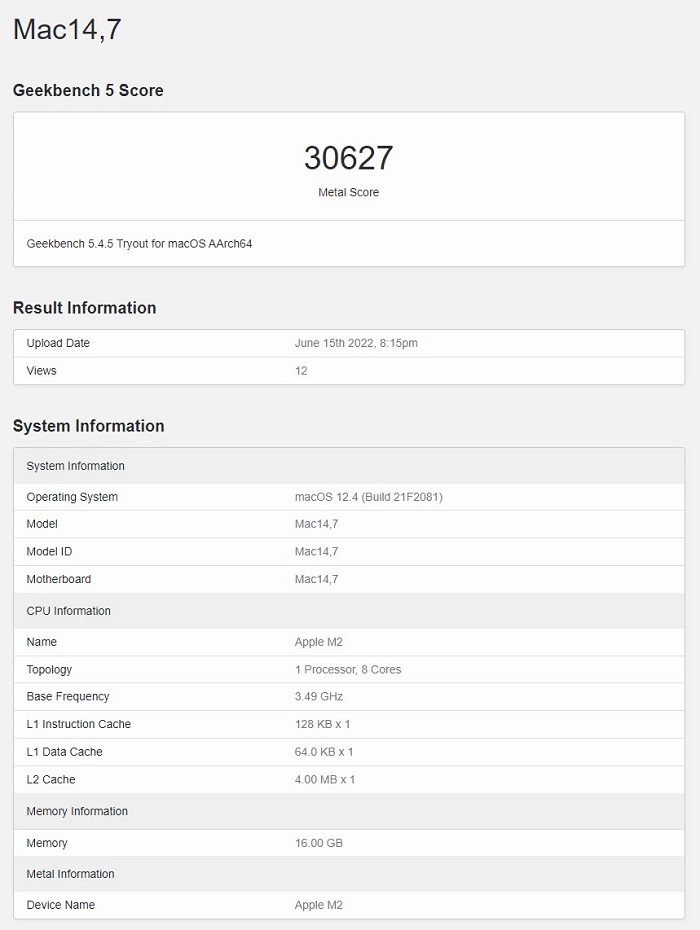Click the Mac14,7 page title
700x930 pixels.
[x=67, y=30]
